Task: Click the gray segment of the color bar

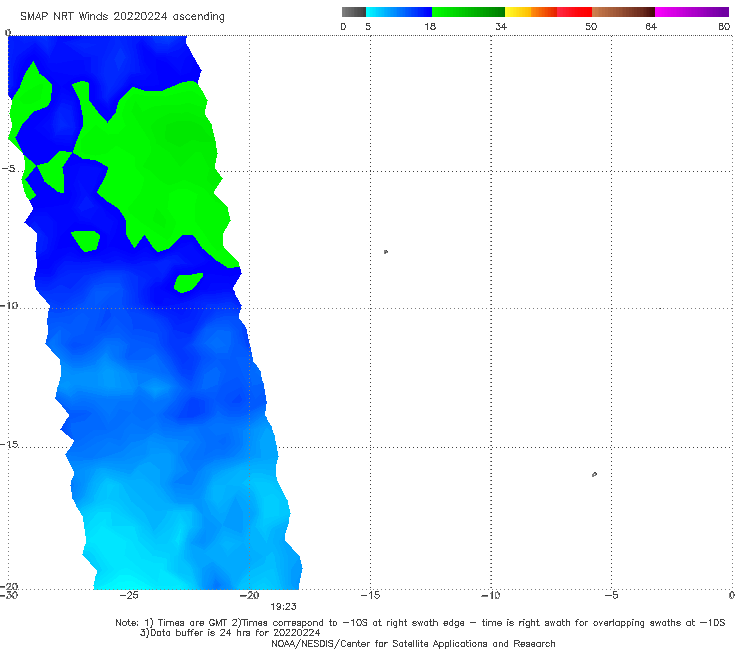Action: point(353,12)
